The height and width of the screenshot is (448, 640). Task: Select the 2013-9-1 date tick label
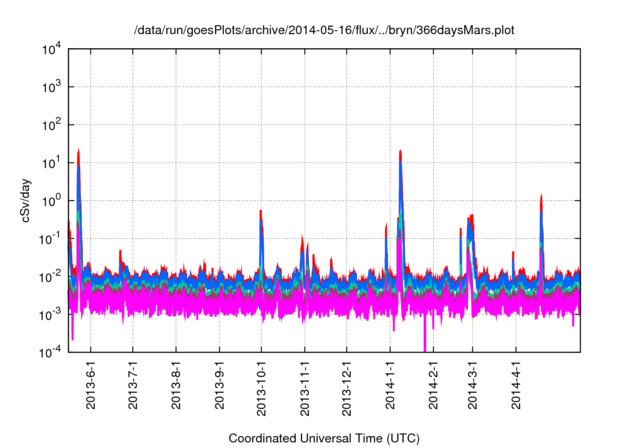click(x=219, y=384)
